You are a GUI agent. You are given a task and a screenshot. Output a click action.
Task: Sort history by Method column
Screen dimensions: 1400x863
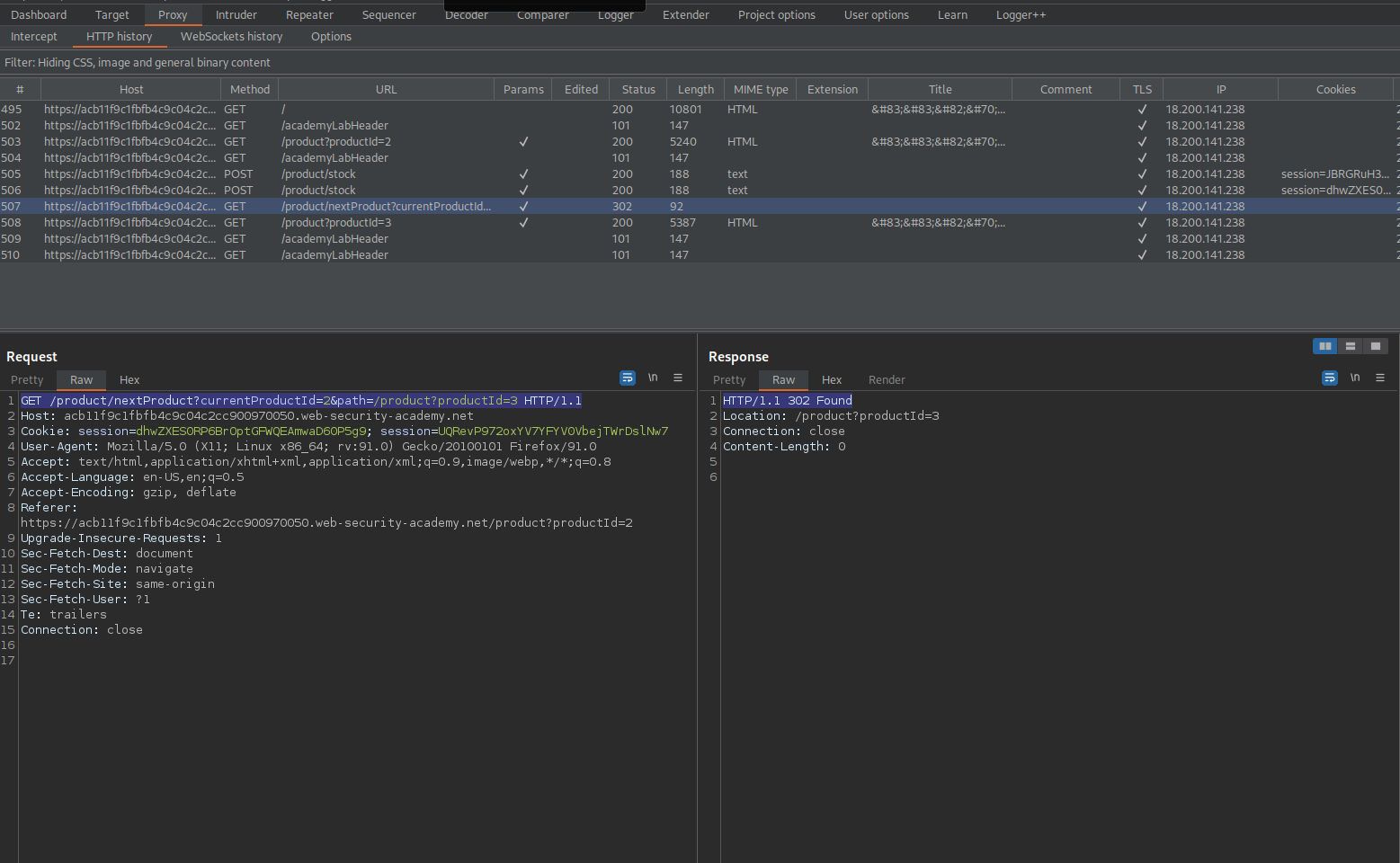[x=250, y=90]
